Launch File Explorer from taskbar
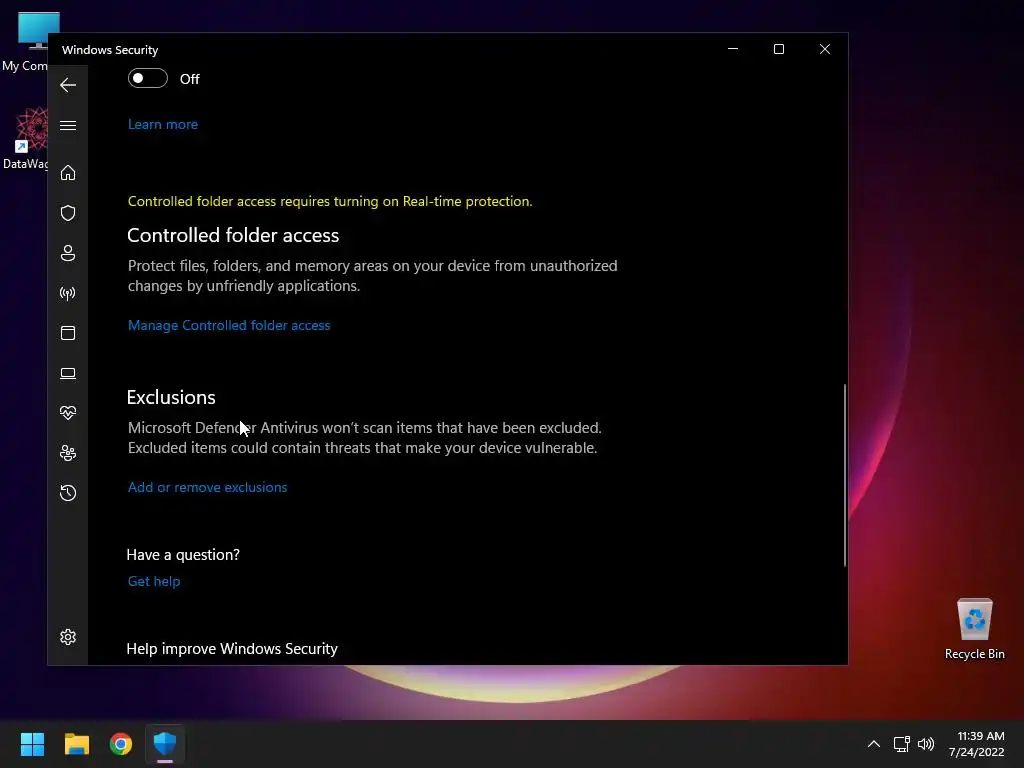 point(76,744)
